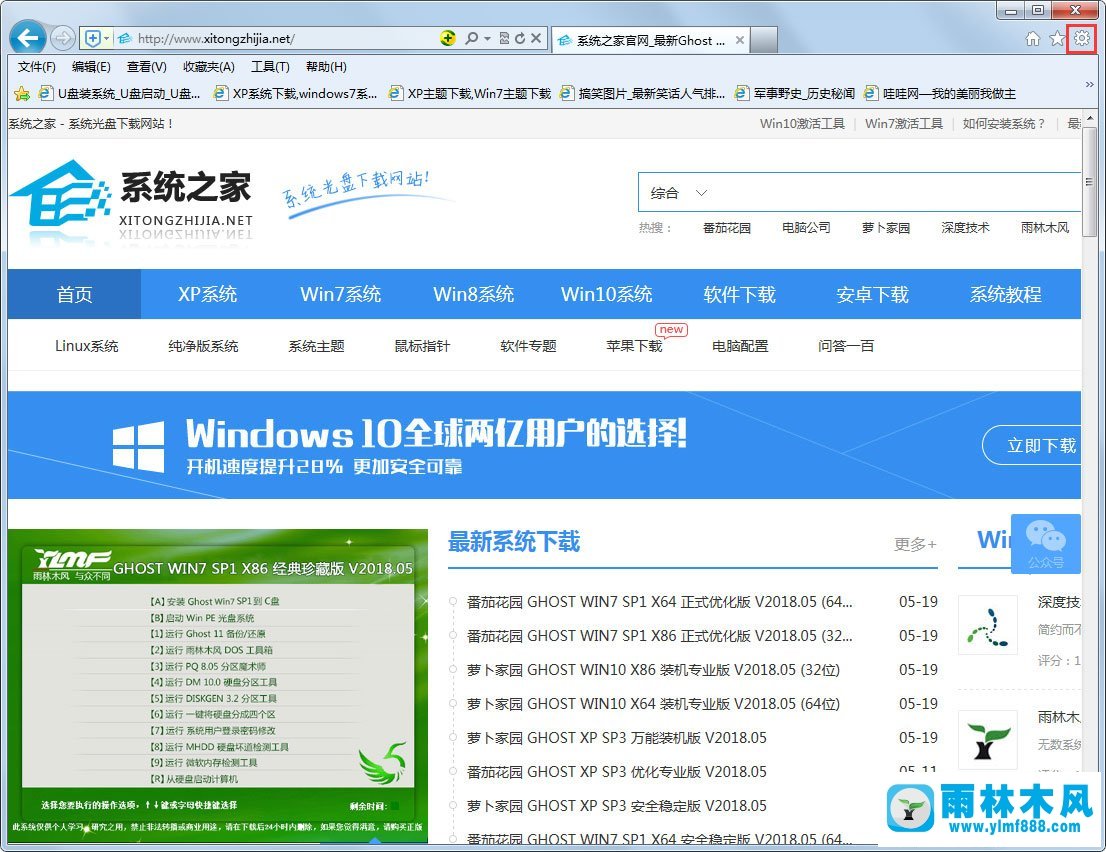This screenshot has width=1106, height=852.
Task: Click the compatibility view icon
Action: (504, 38)
